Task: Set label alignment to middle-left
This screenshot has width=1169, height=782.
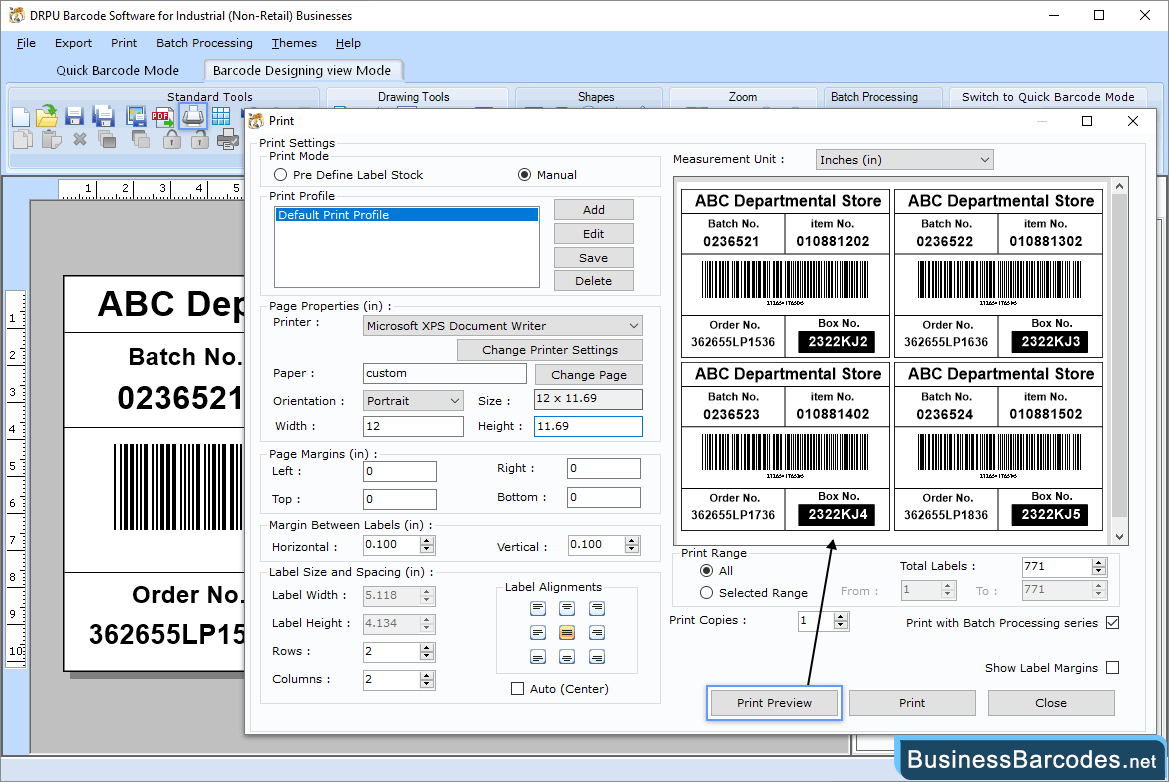Action: tap(538, 633)
